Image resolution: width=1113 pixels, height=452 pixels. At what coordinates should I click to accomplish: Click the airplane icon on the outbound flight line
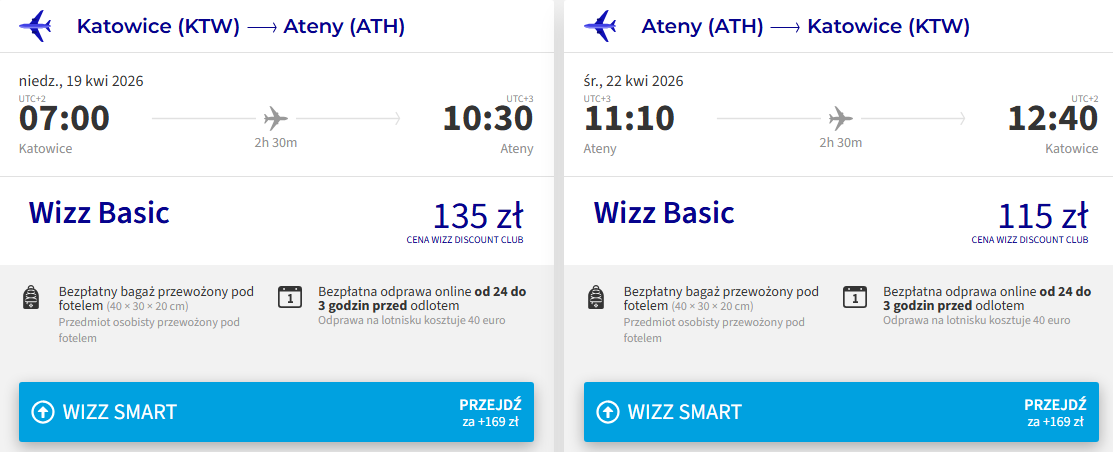tap(276, 119)
